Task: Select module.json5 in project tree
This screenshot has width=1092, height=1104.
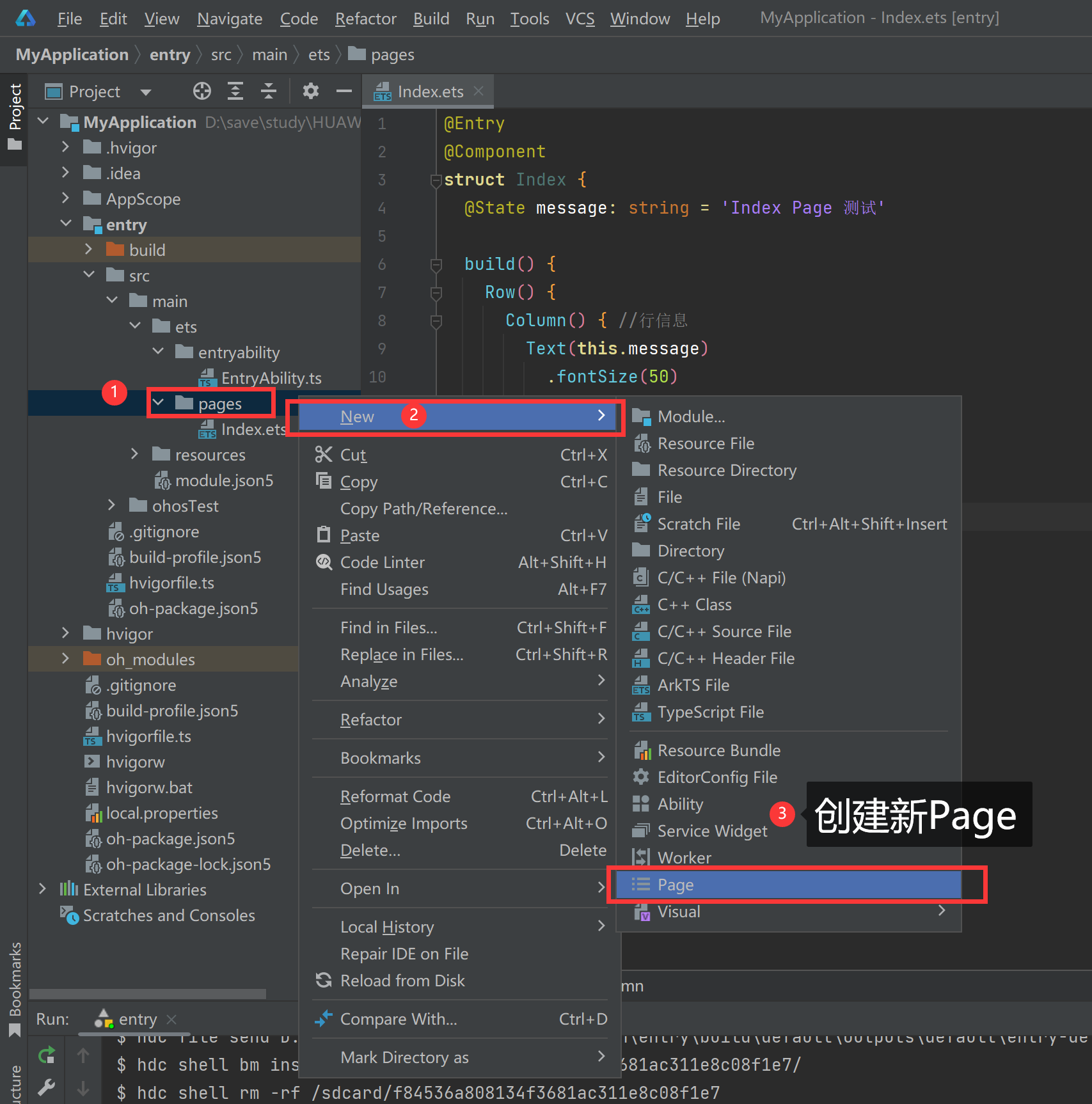Action: 224,480
